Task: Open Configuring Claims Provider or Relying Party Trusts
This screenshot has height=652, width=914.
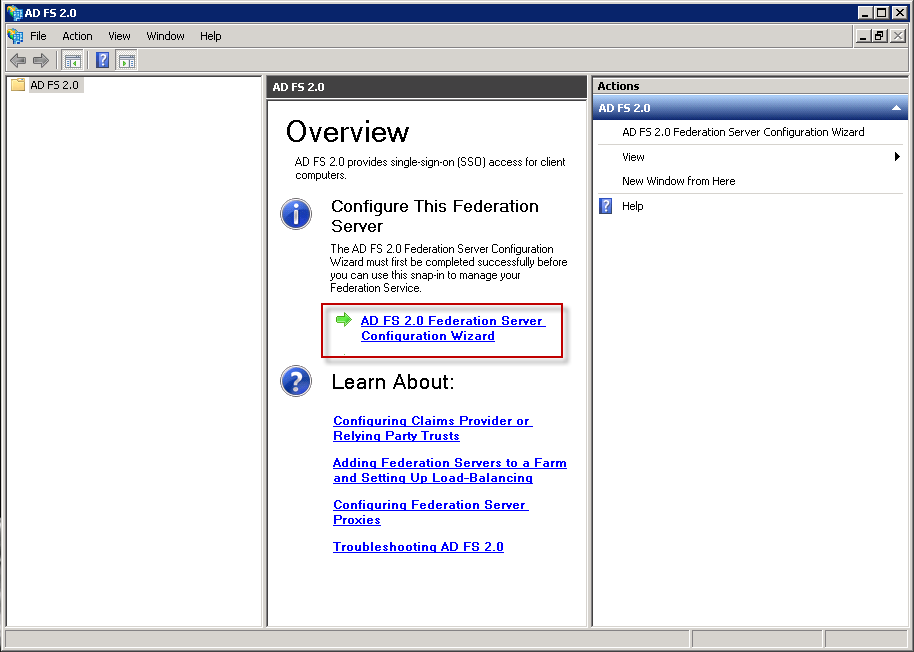Action: [433, 428]
